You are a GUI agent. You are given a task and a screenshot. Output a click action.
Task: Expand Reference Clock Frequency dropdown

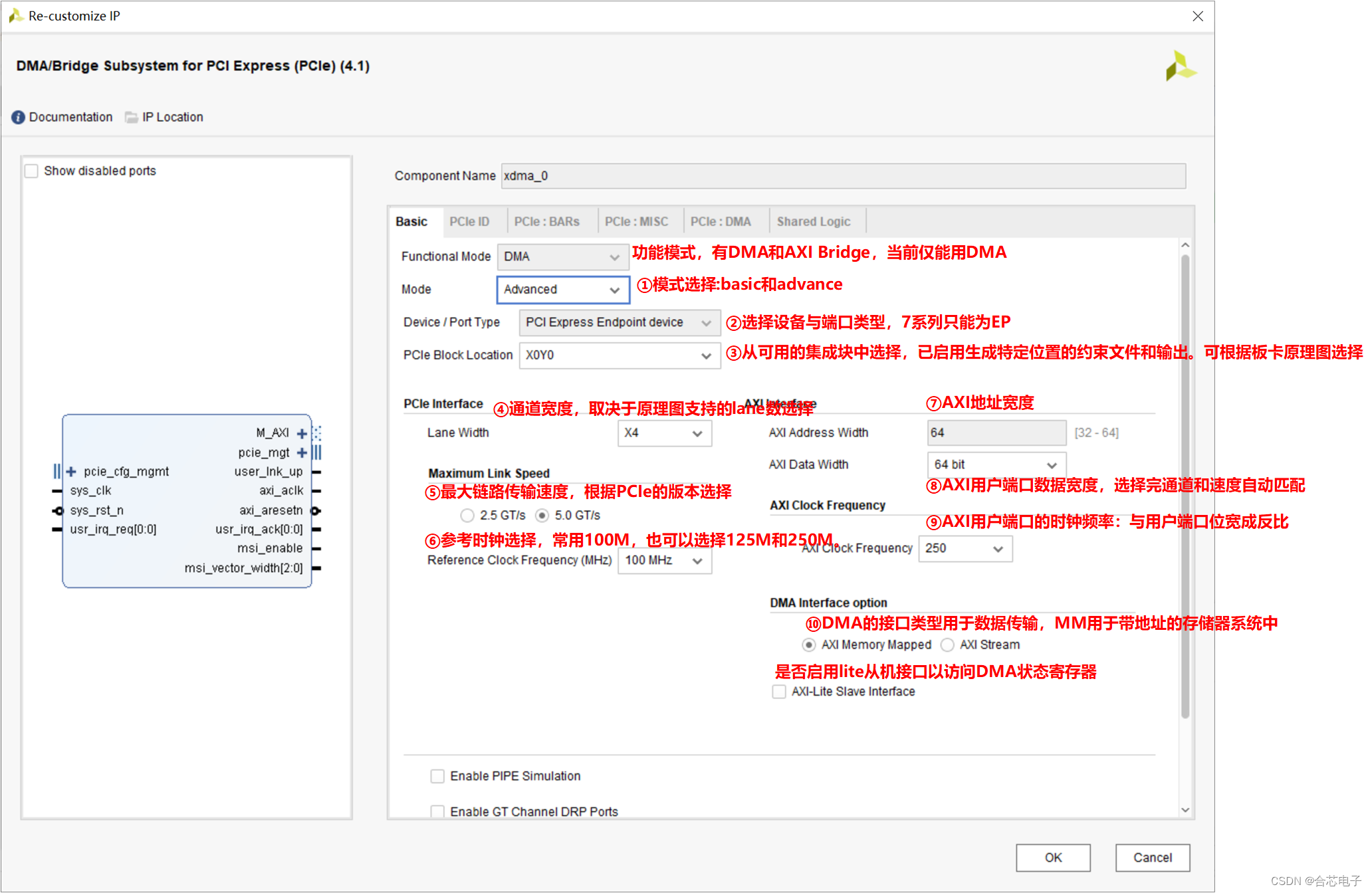click(664, 561)
